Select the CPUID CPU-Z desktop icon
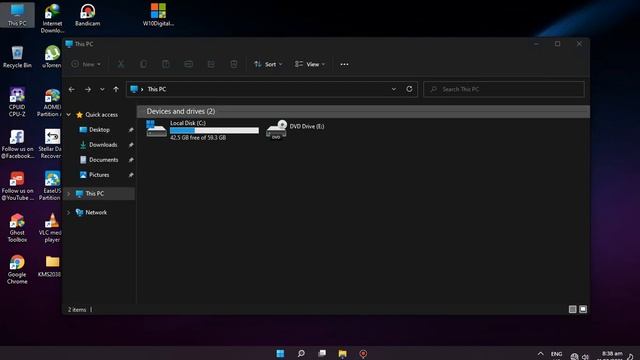 [17, 102]
